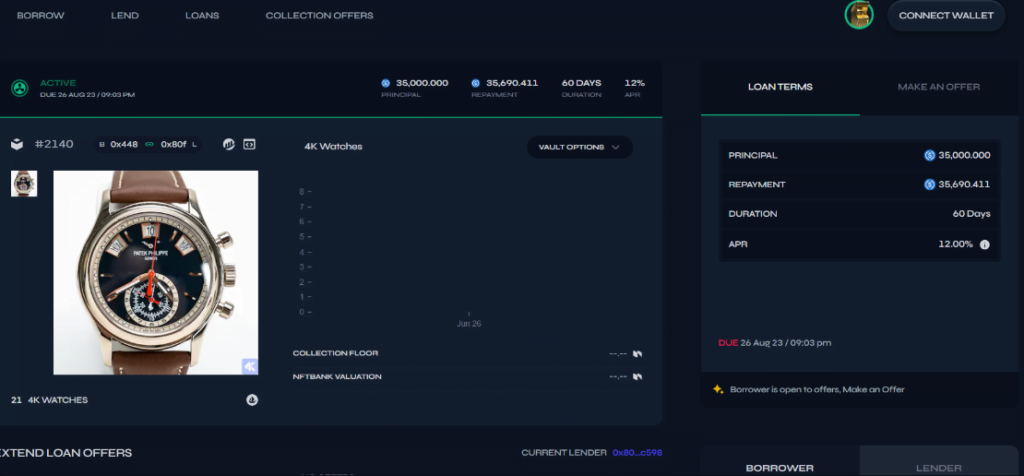The width and height of the screenshot is (1024, 476).
Task: Click the cube icon next to #2140
Action: click(17, 144)
